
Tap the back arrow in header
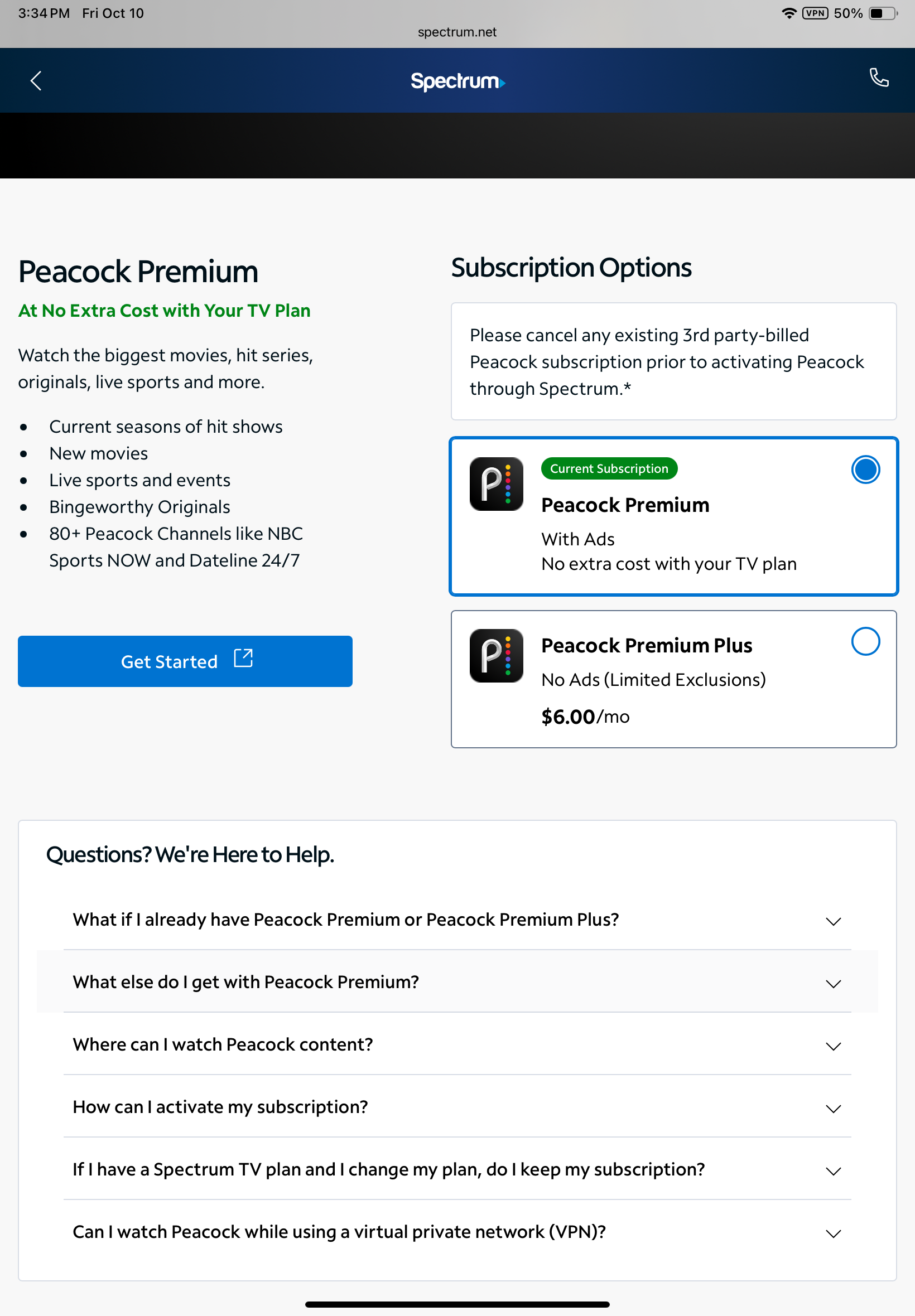[x=36, y=81]
